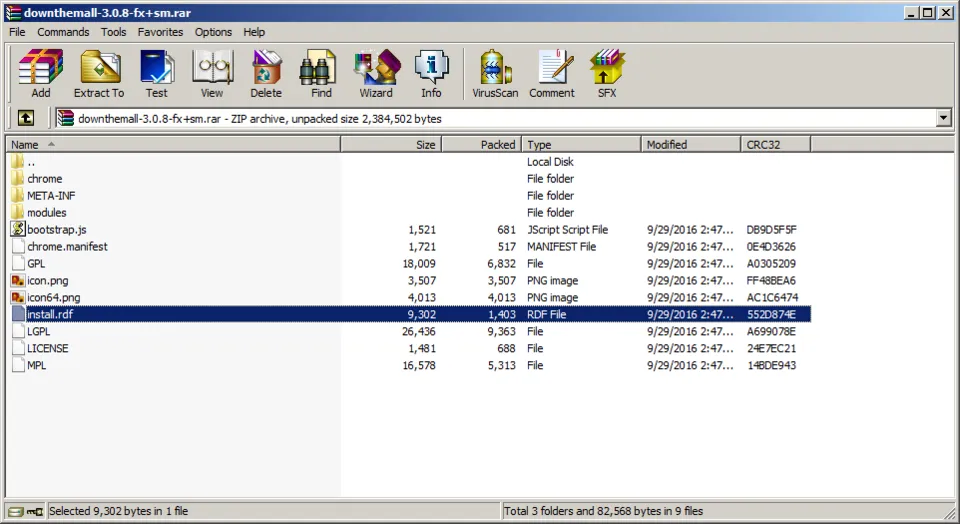960x524 pixels.
Task: Sort by Type column header
Action: 582,144
